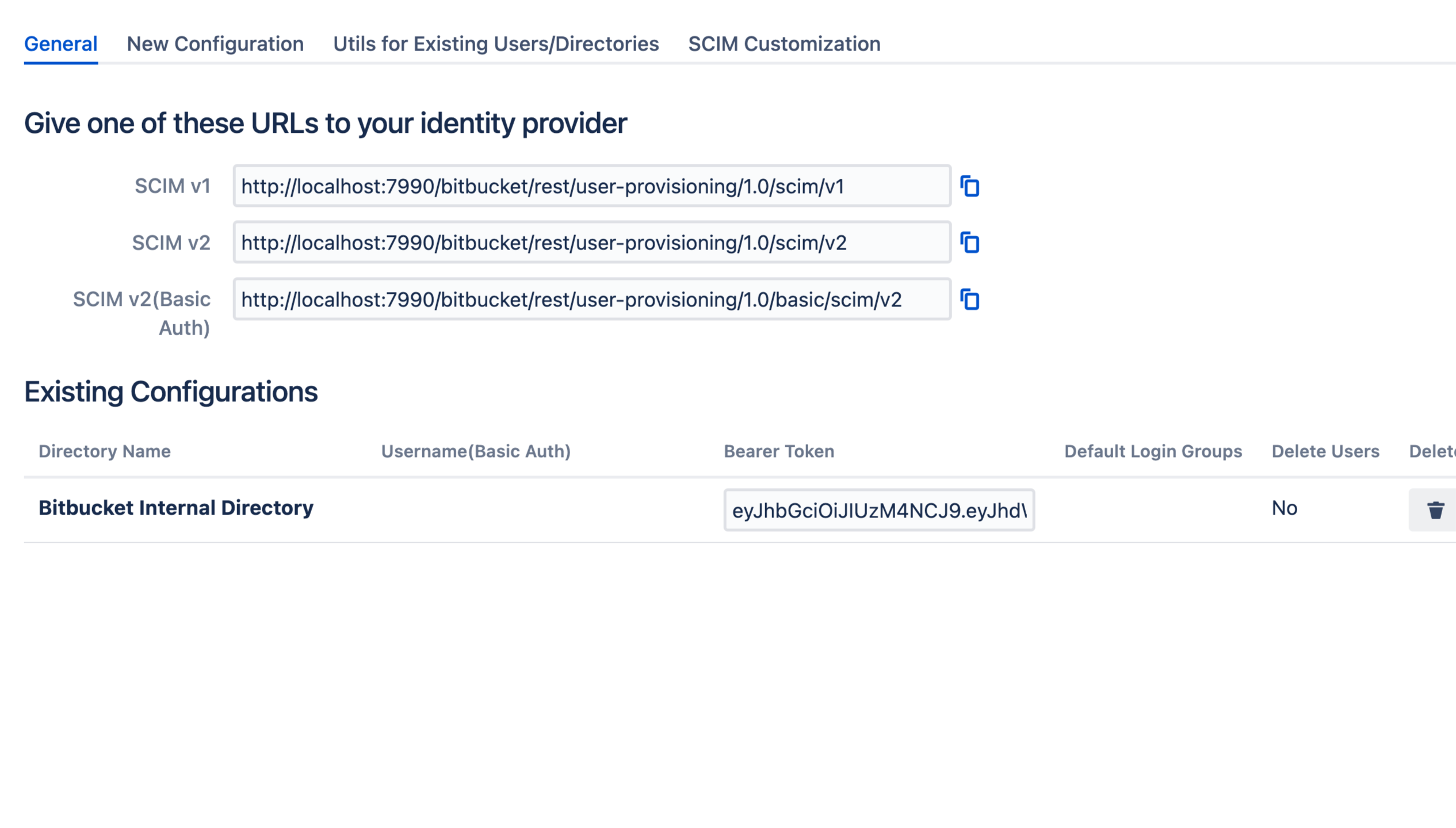Click the Username(Basic Auth) column header
The width and height of the screenshot is (1456, 828).
[x=475, y=451]
